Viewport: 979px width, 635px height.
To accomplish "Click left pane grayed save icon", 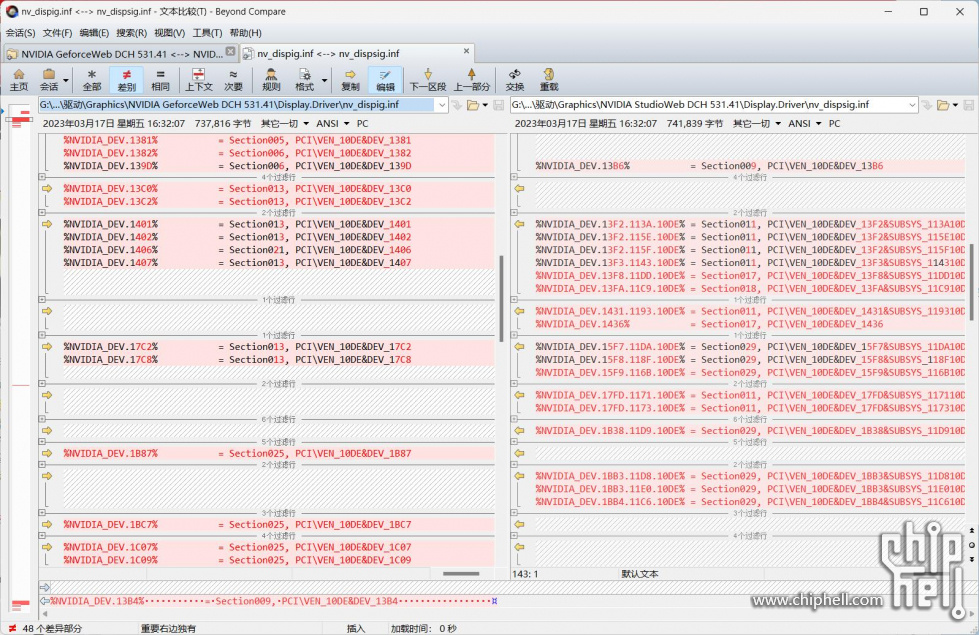I will point(498,105).
